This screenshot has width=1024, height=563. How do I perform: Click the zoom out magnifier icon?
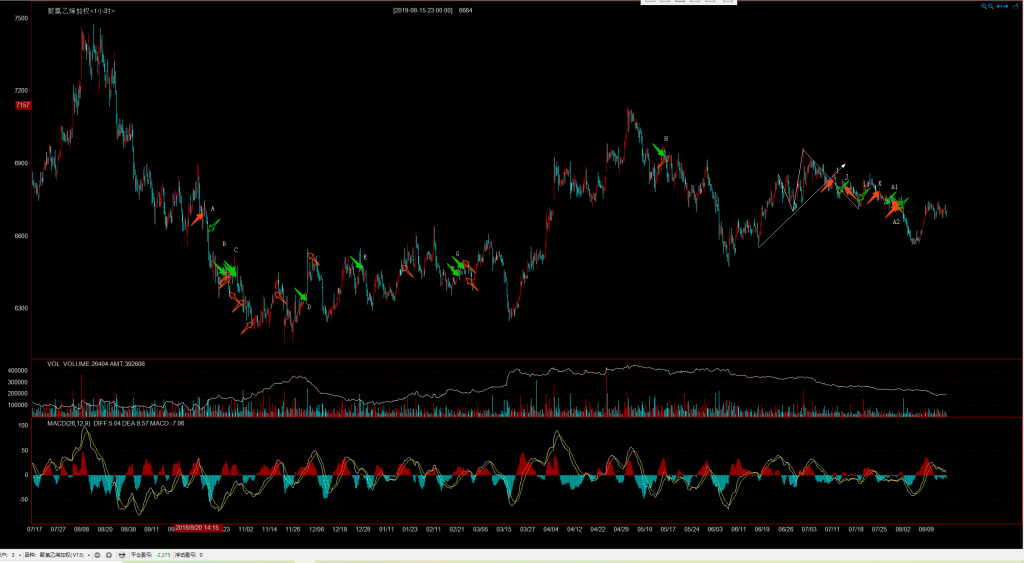(990, 6)
